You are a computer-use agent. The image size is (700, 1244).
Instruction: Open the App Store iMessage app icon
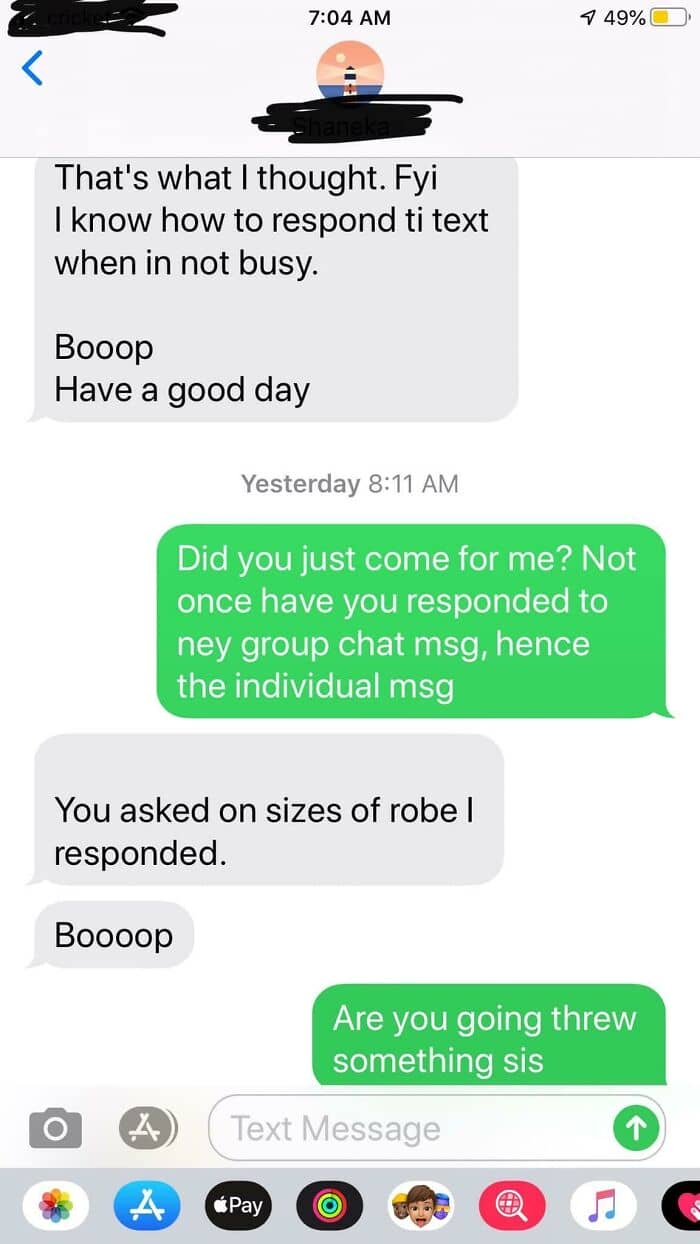tap(147, 1206)
